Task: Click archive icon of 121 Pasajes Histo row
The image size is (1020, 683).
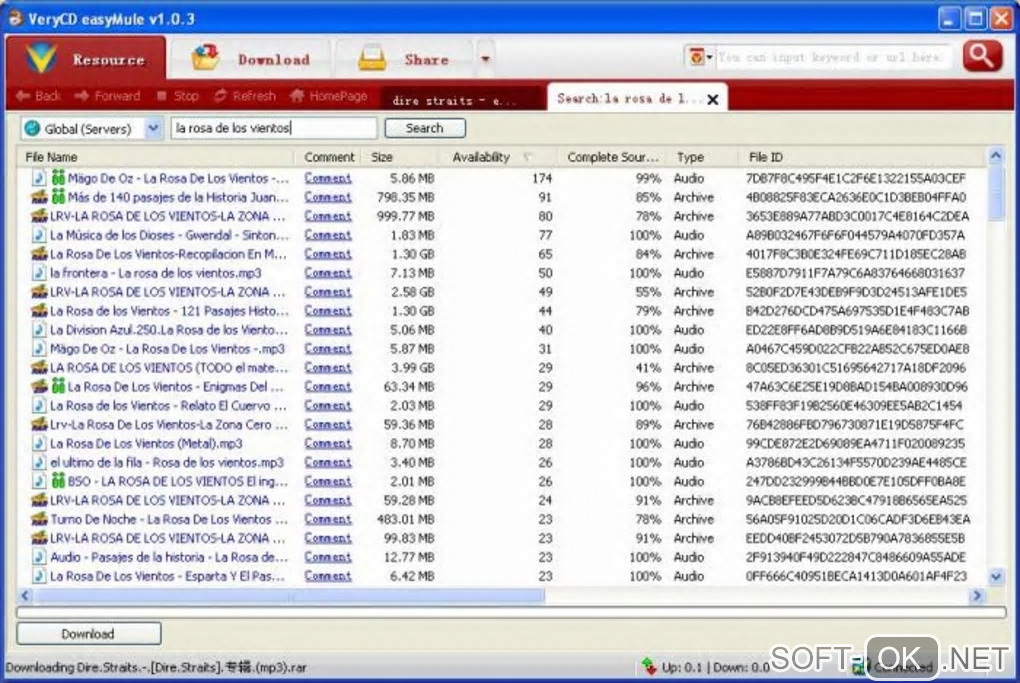Action: click(39, 310)
